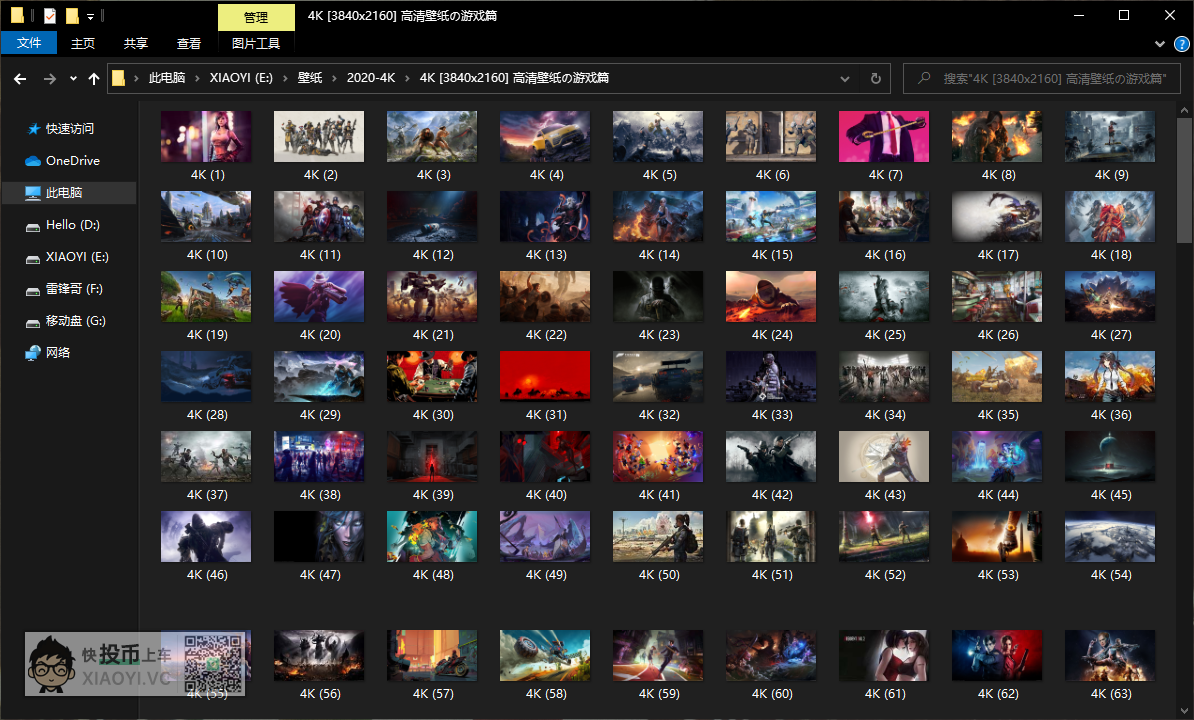Expand the chevron after 壁纸 in breadcrumb
The width and height of the screenshot is (1194, 720).
[334, 78]
